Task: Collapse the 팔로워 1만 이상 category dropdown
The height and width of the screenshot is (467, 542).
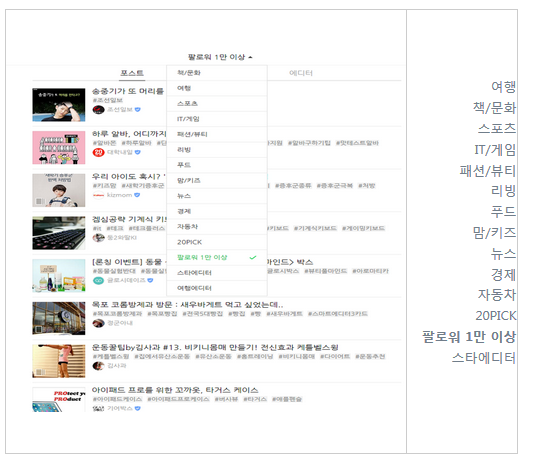Action: pyautogui.click(x=220, y=57)
